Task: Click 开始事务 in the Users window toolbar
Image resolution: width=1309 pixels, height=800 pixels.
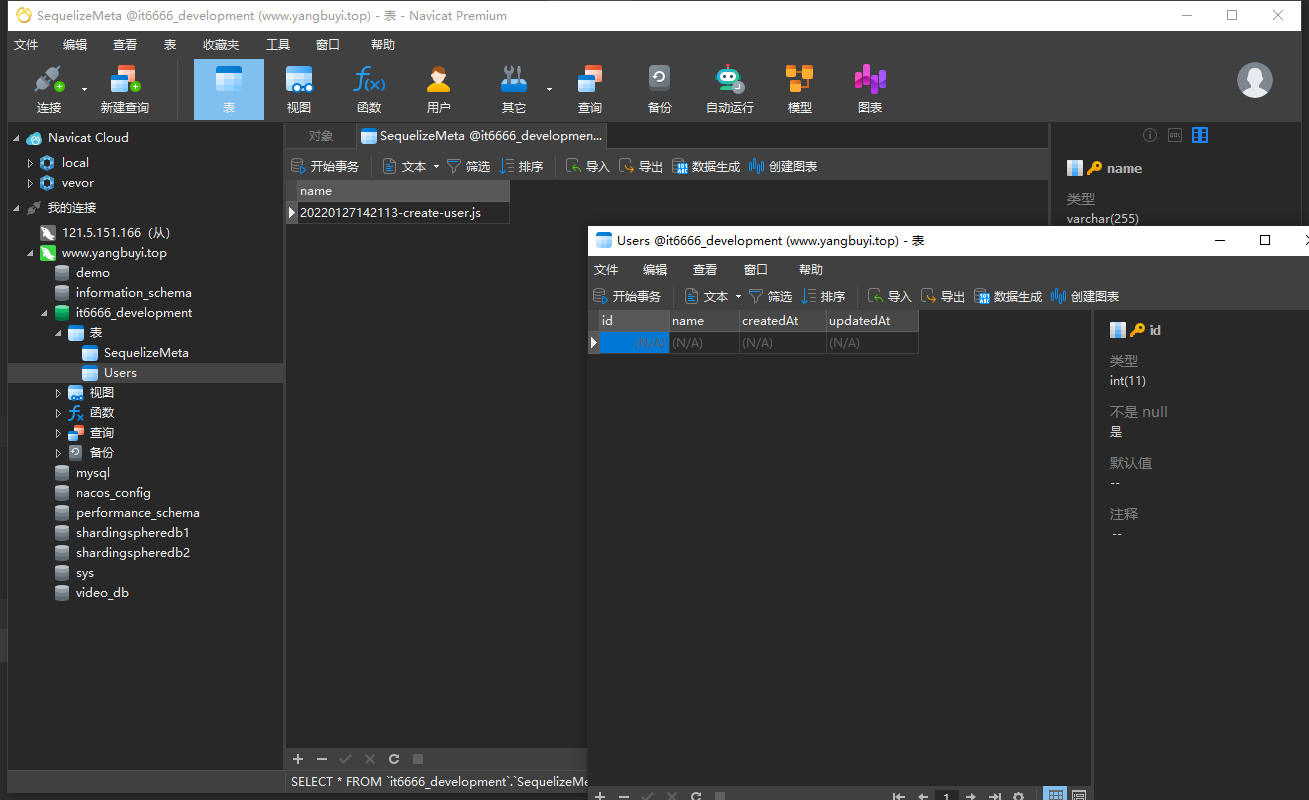Action: click(x=627, y=297)
